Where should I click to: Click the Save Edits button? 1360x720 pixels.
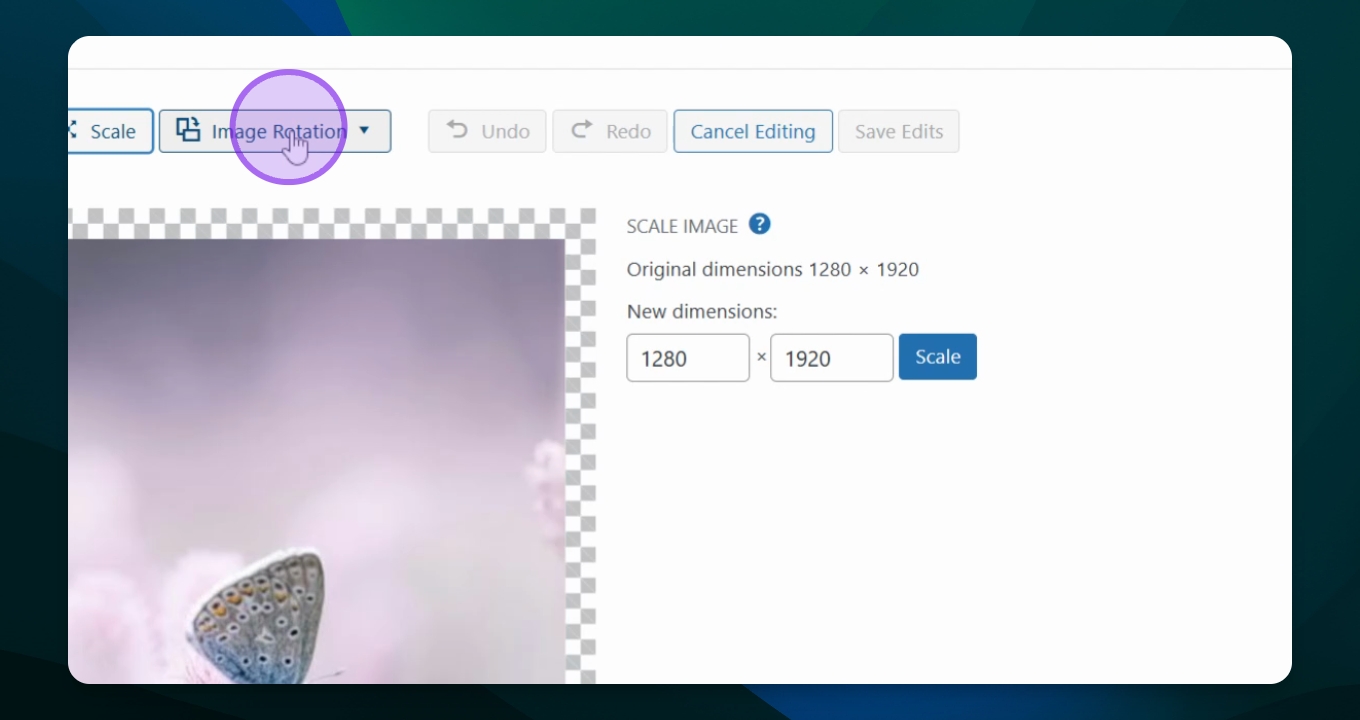pos(899,131)
